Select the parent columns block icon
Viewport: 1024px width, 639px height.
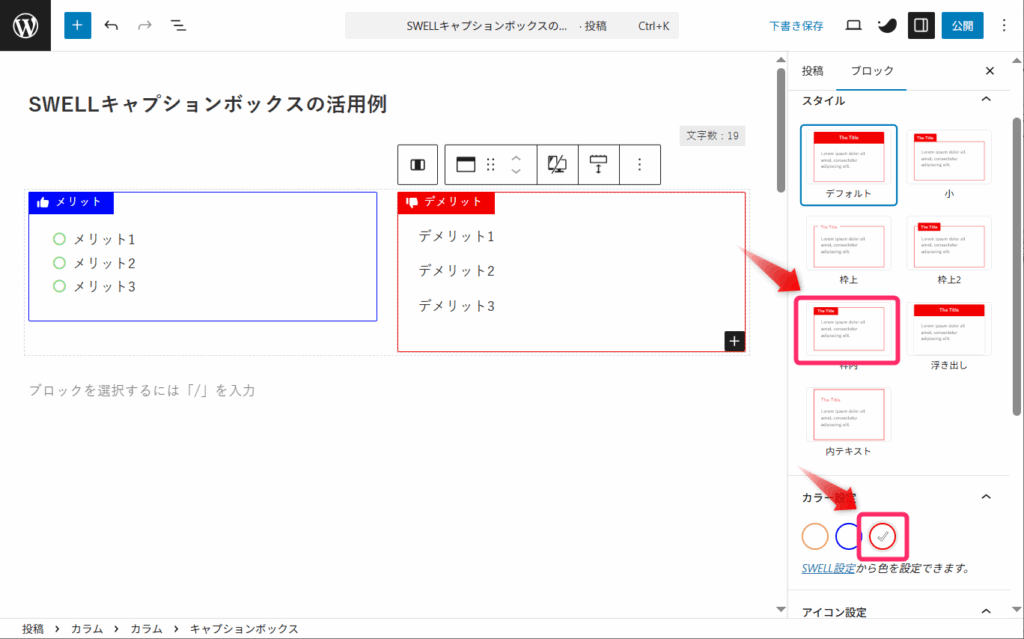pos(417,165)
